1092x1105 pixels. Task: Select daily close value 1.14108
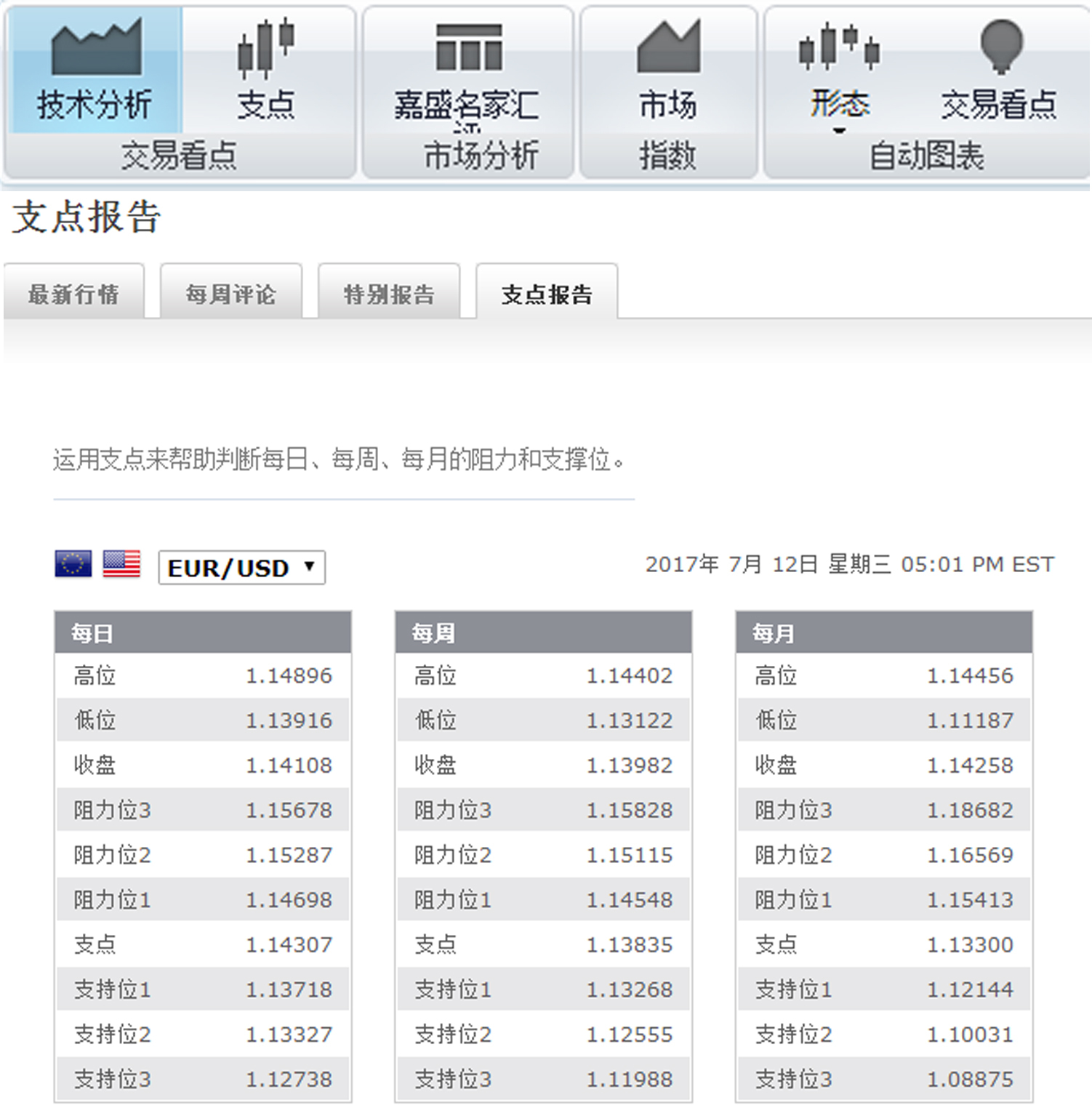289,766
